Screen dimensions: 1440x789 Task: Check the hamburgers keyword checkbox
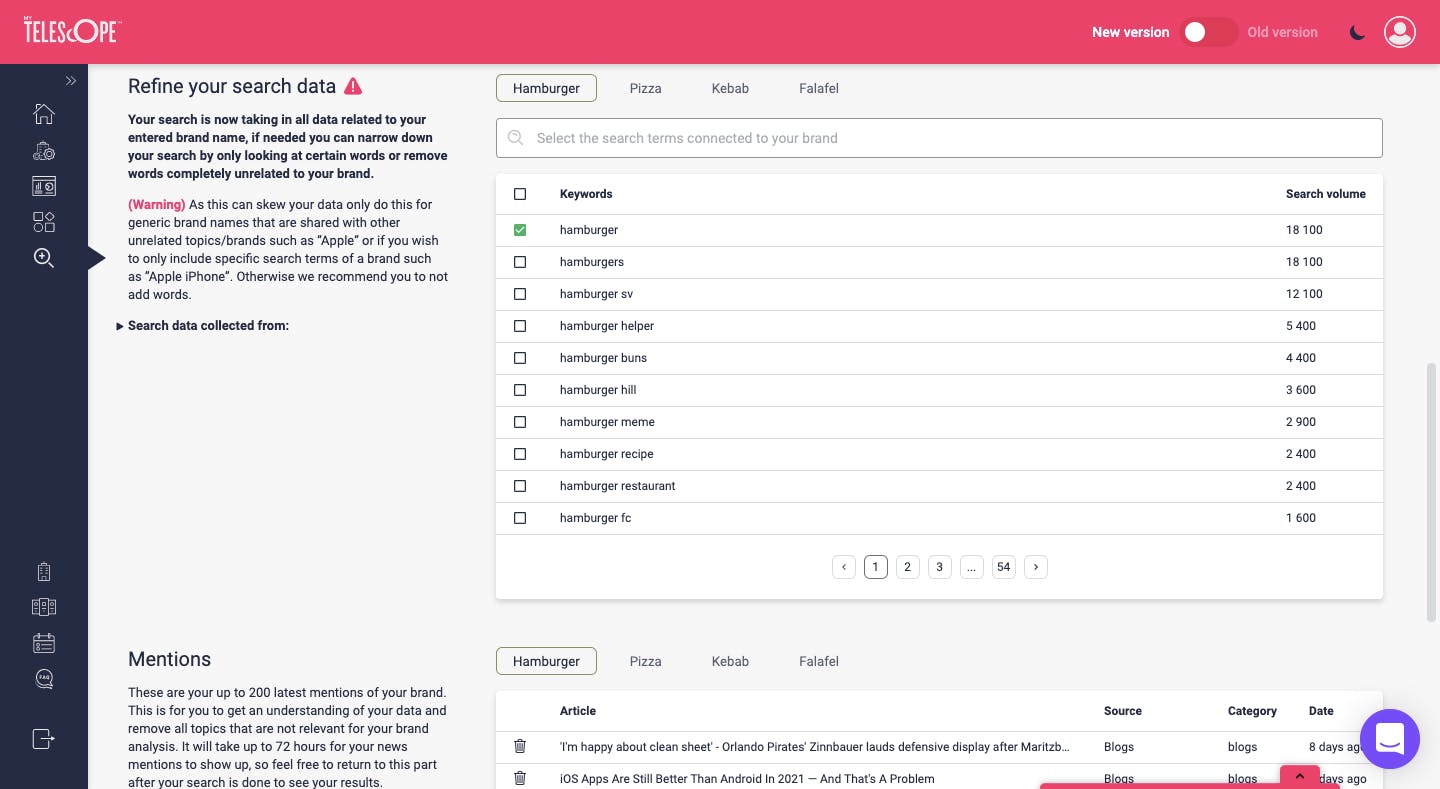520,262
